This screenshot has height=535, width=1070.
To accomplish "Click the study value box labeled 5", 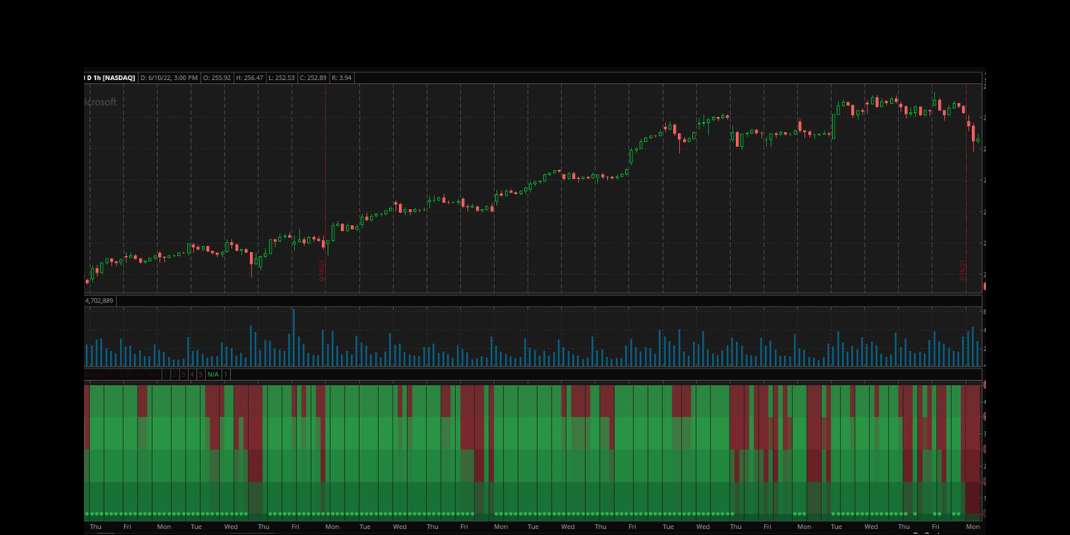I will click(201, 374).
